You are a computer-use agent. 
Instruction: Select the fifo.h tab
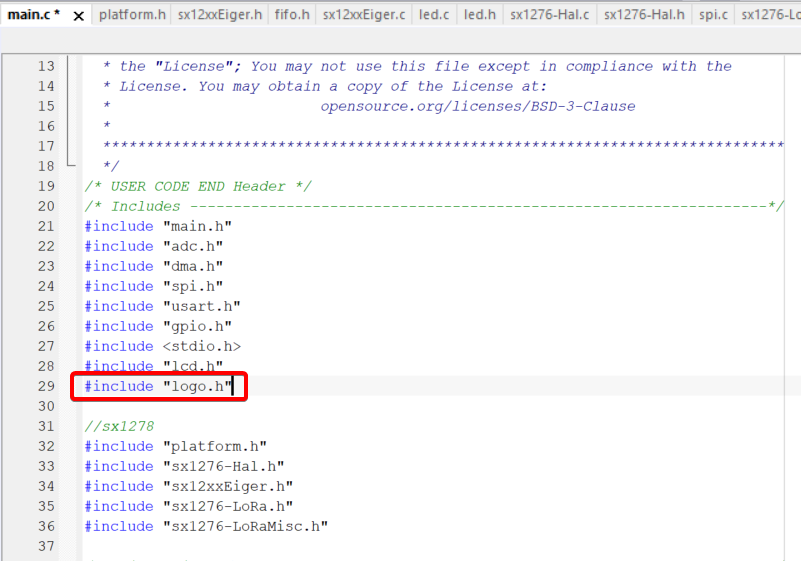pos(292,15)
